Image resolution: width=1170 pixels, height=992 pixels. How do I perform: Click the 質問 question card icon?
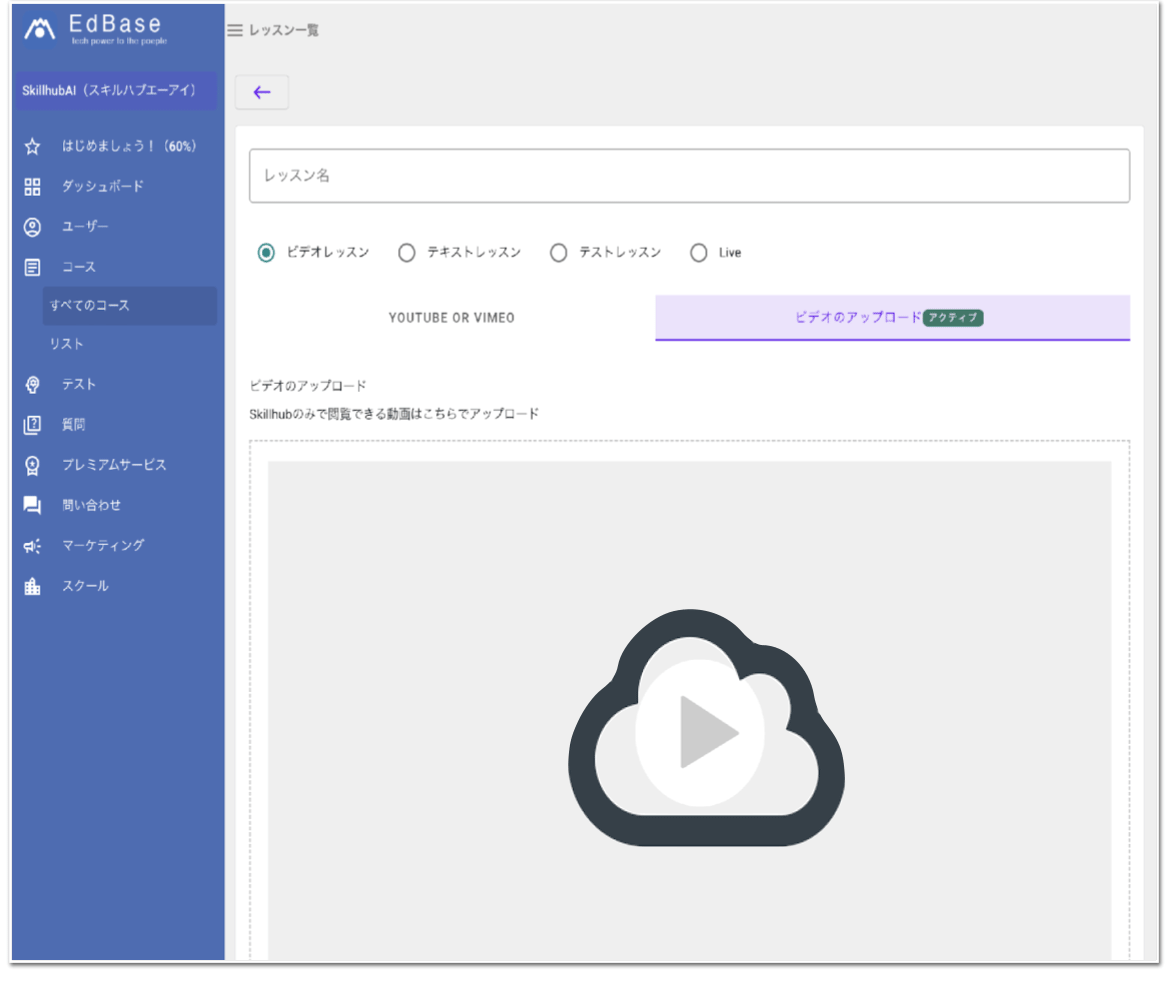click(x=32, y=425)
